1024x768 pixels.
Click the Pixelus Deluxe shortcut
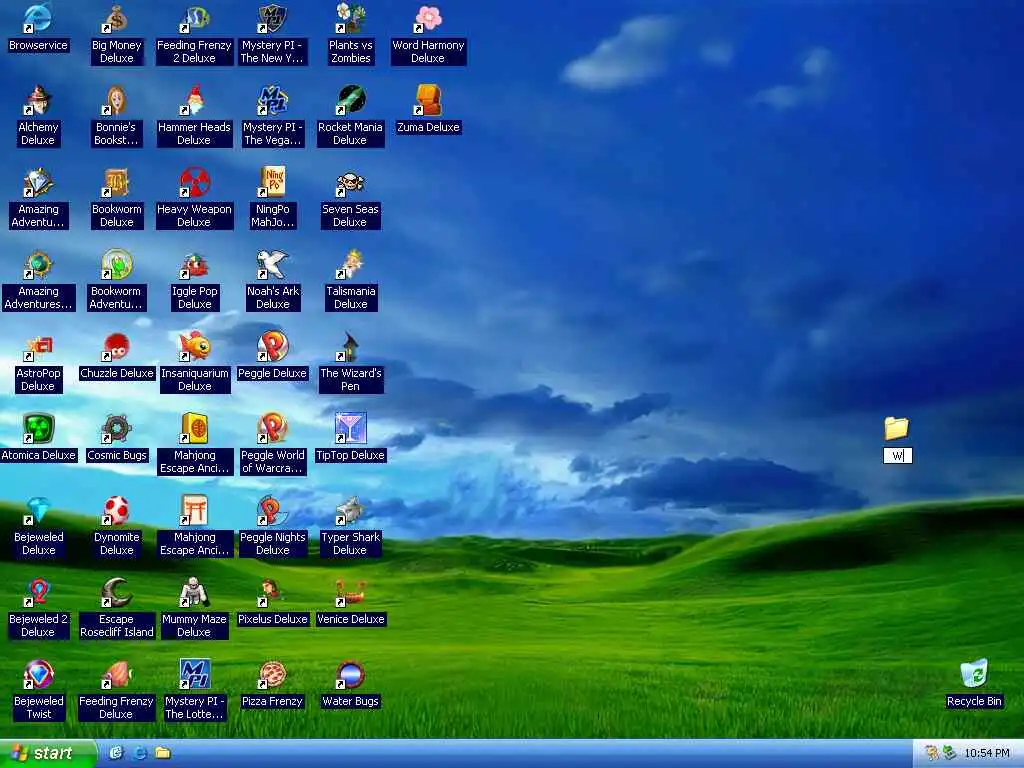[272, 592]
